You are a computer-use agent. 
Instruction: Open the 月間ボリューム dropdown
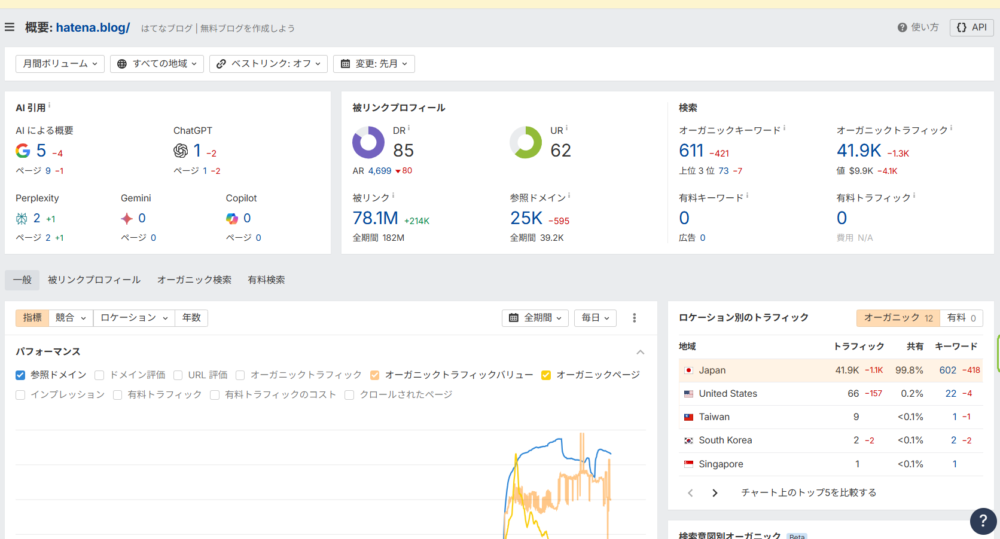(x=60, y=63)
